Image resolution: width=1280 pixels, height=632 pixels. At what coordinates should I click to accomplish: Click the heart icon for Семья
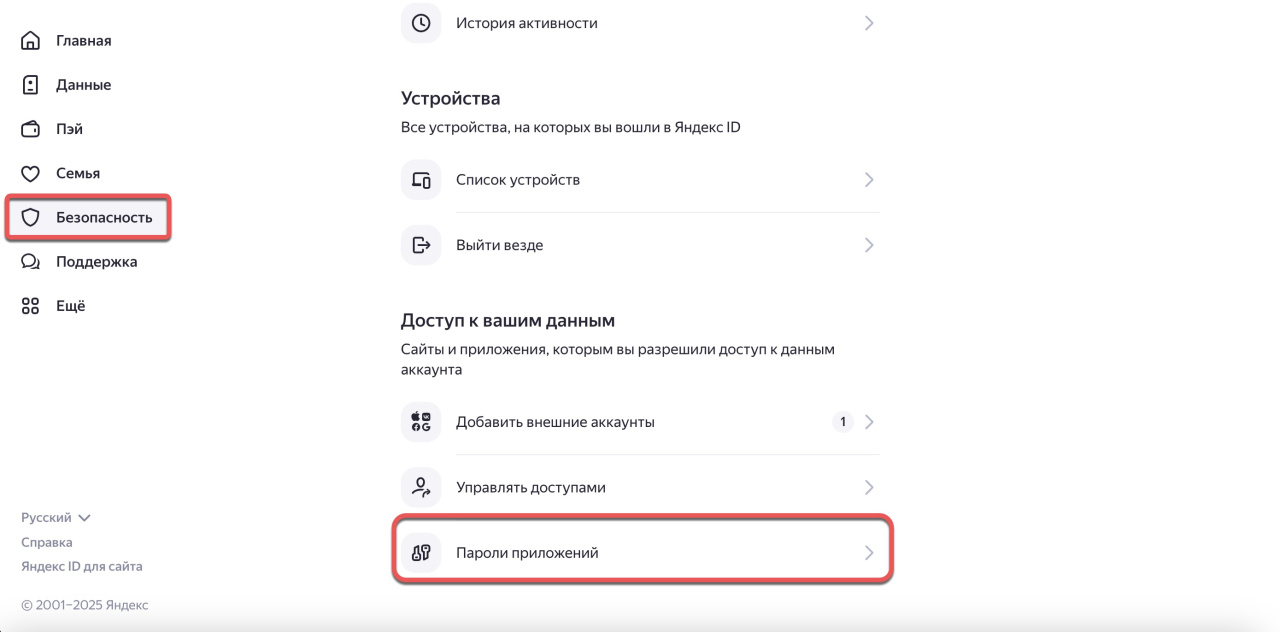(31, 173)
